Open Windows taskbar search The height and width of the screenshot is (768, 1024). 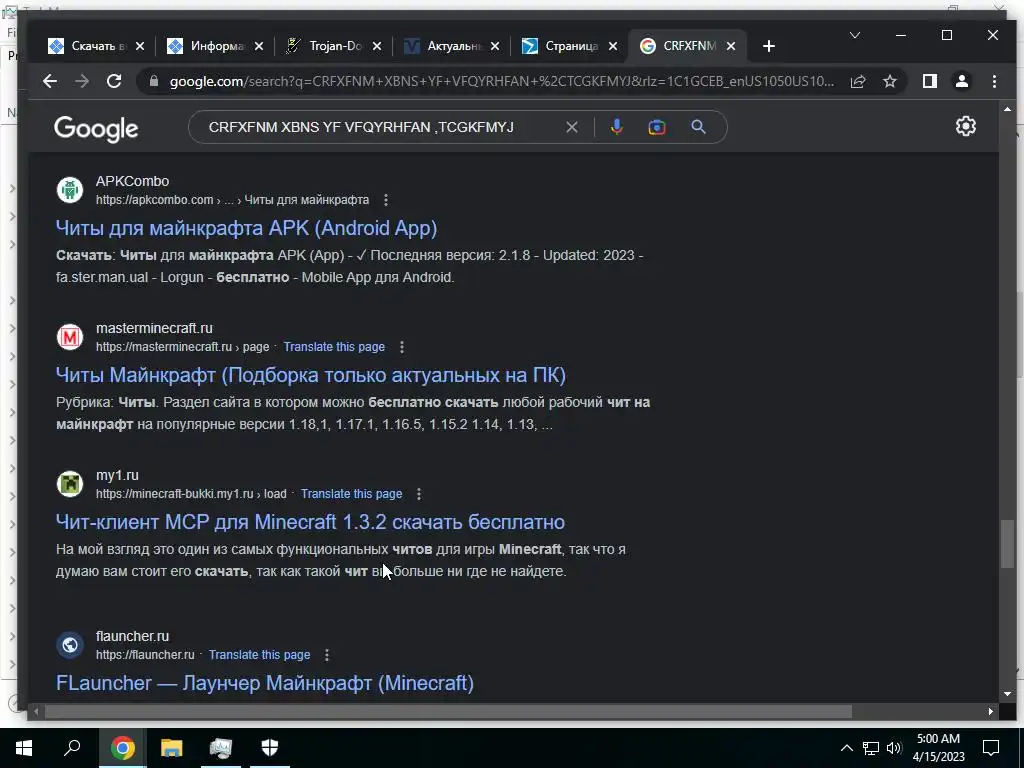(x=72, y=748)
